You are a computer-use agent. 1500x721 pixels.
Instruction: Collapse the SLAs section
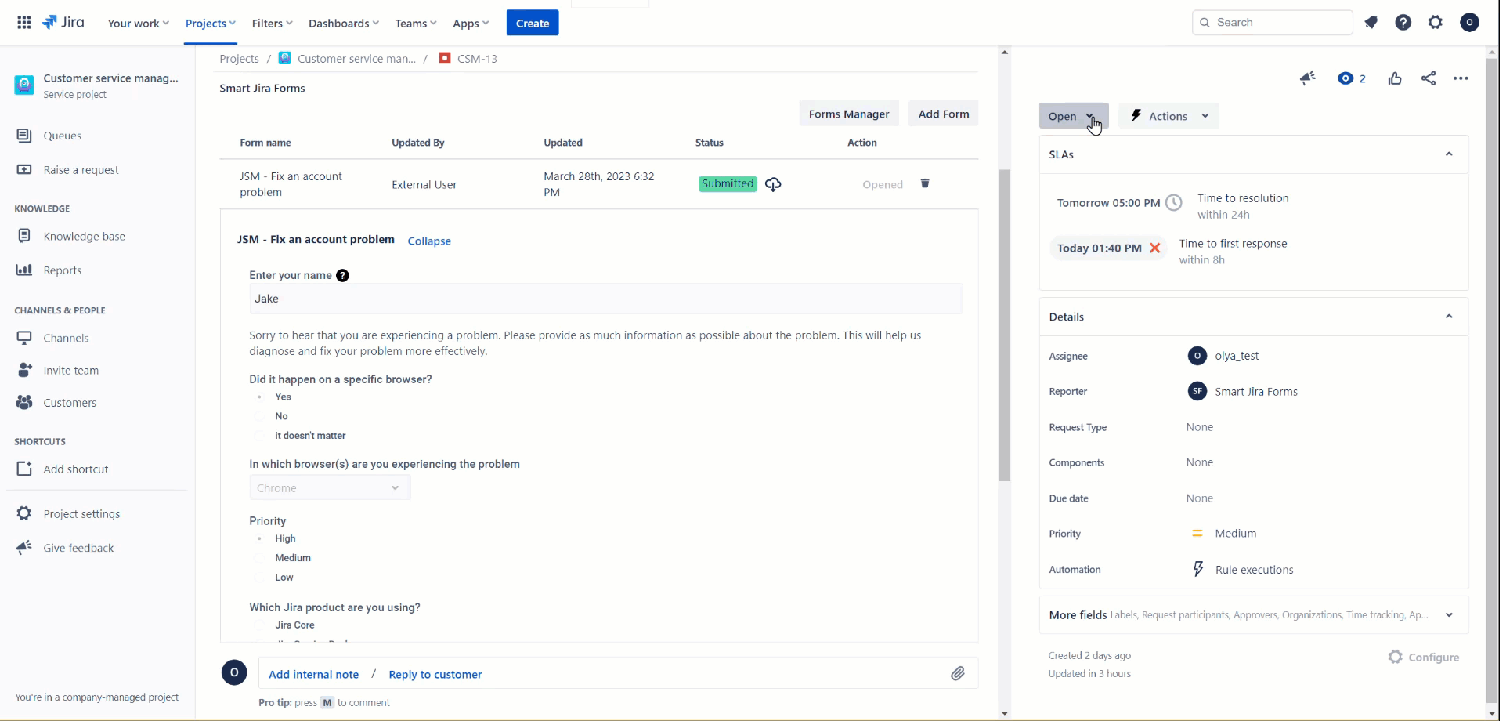tap(1449, 154)
